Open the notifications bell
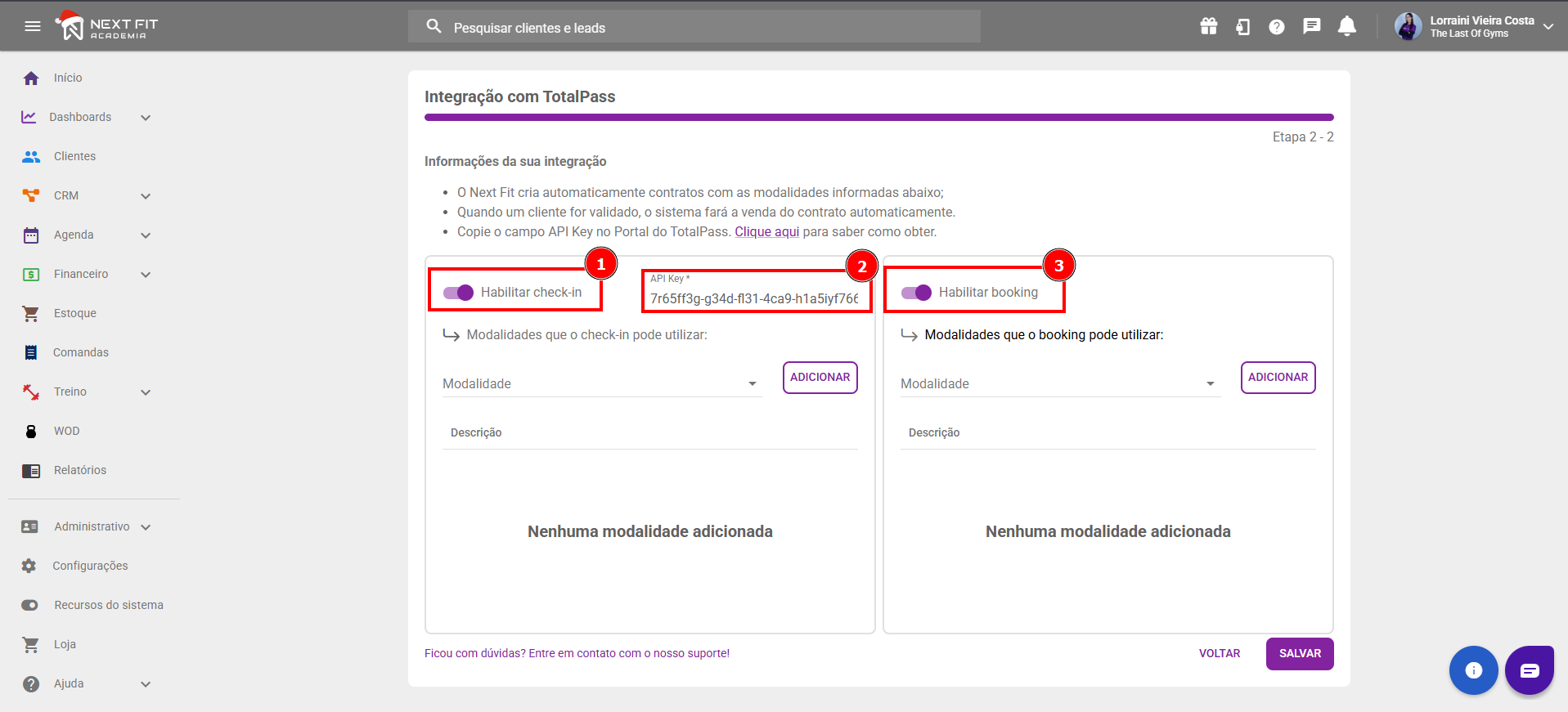1568x712 pixels. [x=1347, y=26]
